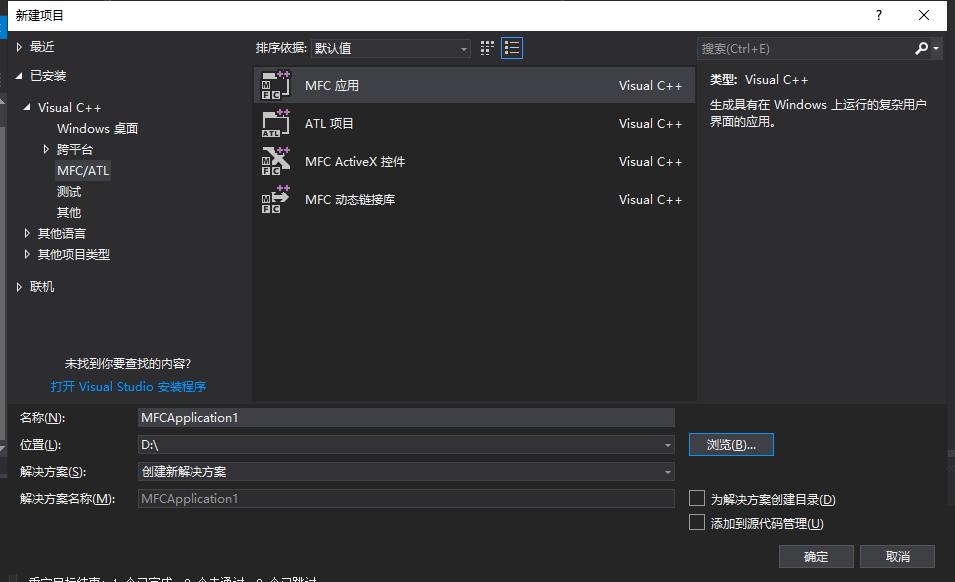
Task: Select the 其他 category under Visual C++
Action: click(69, 212)
